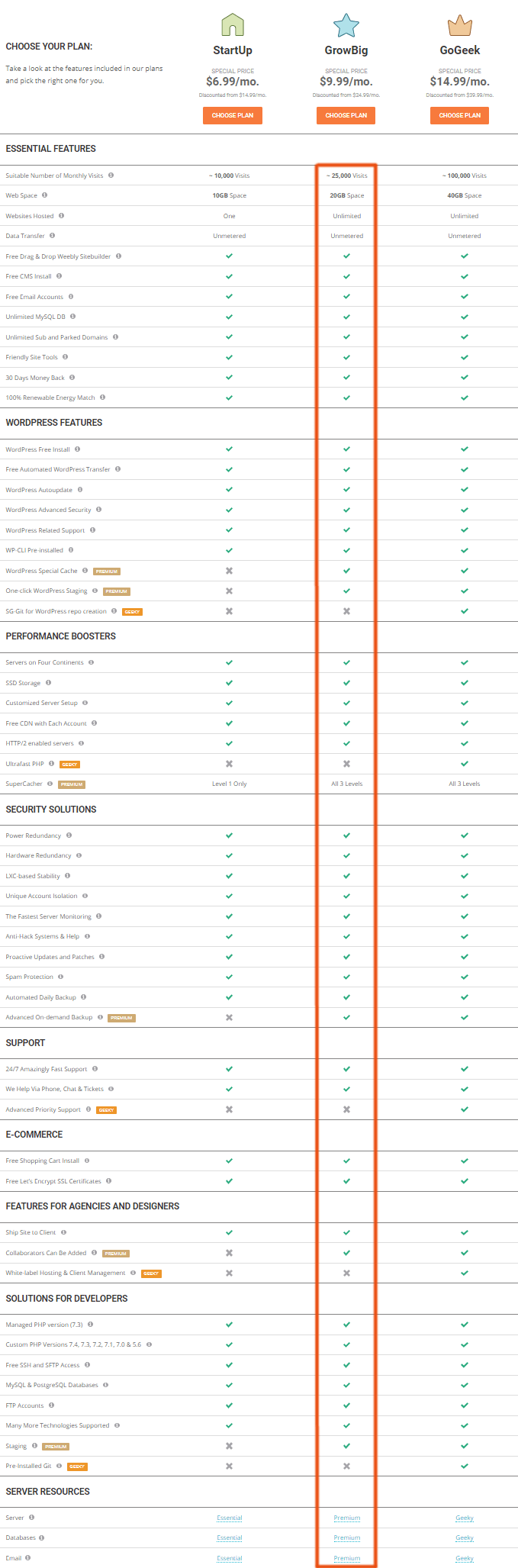Image resolution: width=518 pixels, height=1568 pixels.
Task: Click the GoGeek crown plan icon
Action: click(460, 26)
